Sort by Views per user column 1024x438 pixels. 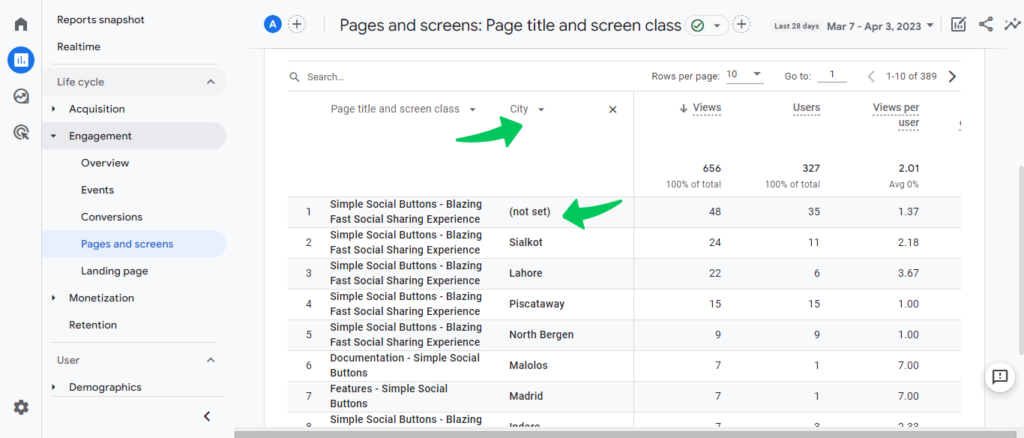tap(895, 115)
